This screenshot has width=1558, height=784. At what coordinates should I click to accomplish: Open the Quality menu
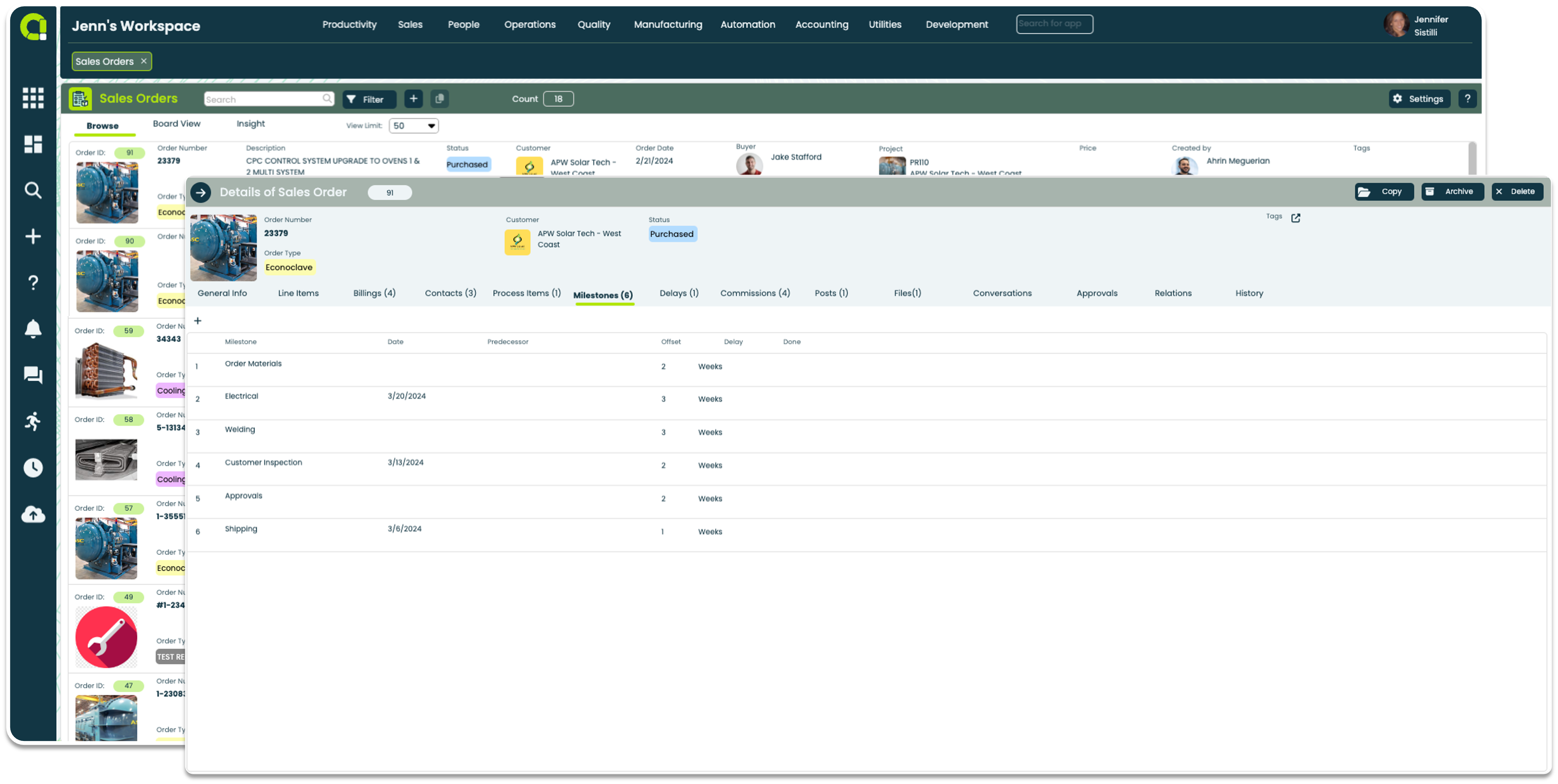[x=593, y=24]
